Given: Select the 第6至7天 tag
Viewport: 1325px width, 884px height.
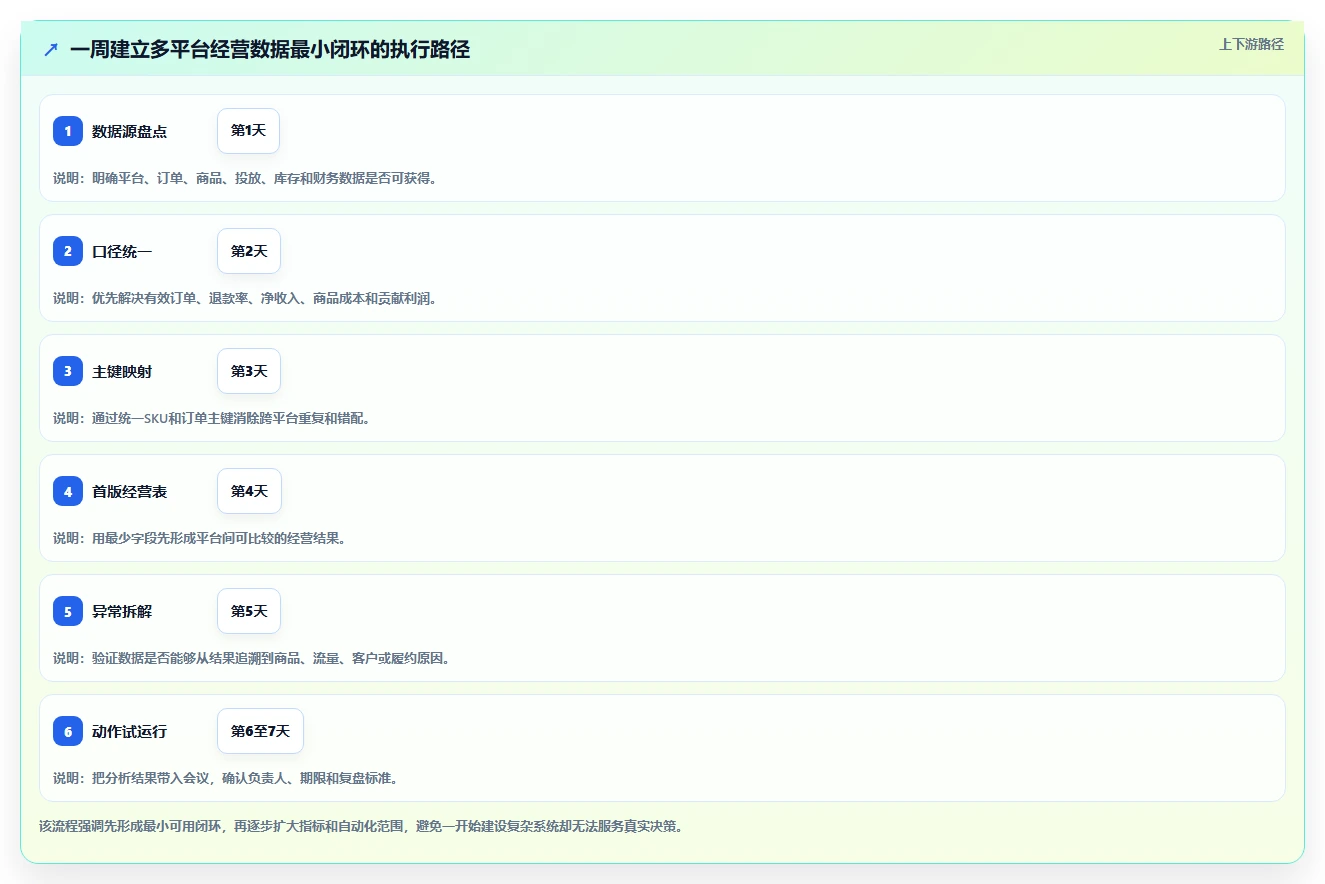Looking at the screenshot, I should 260,731.
